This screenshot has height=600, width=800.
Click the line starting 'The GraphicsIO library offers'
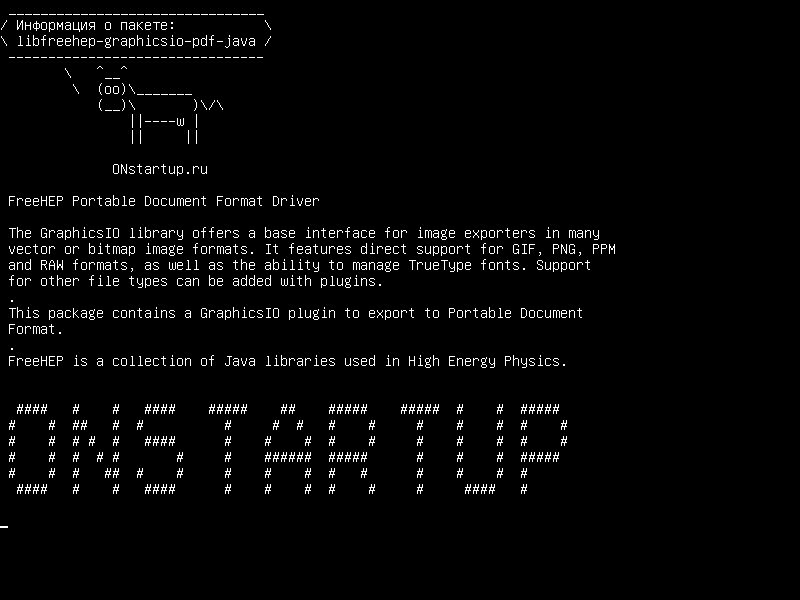304,233
